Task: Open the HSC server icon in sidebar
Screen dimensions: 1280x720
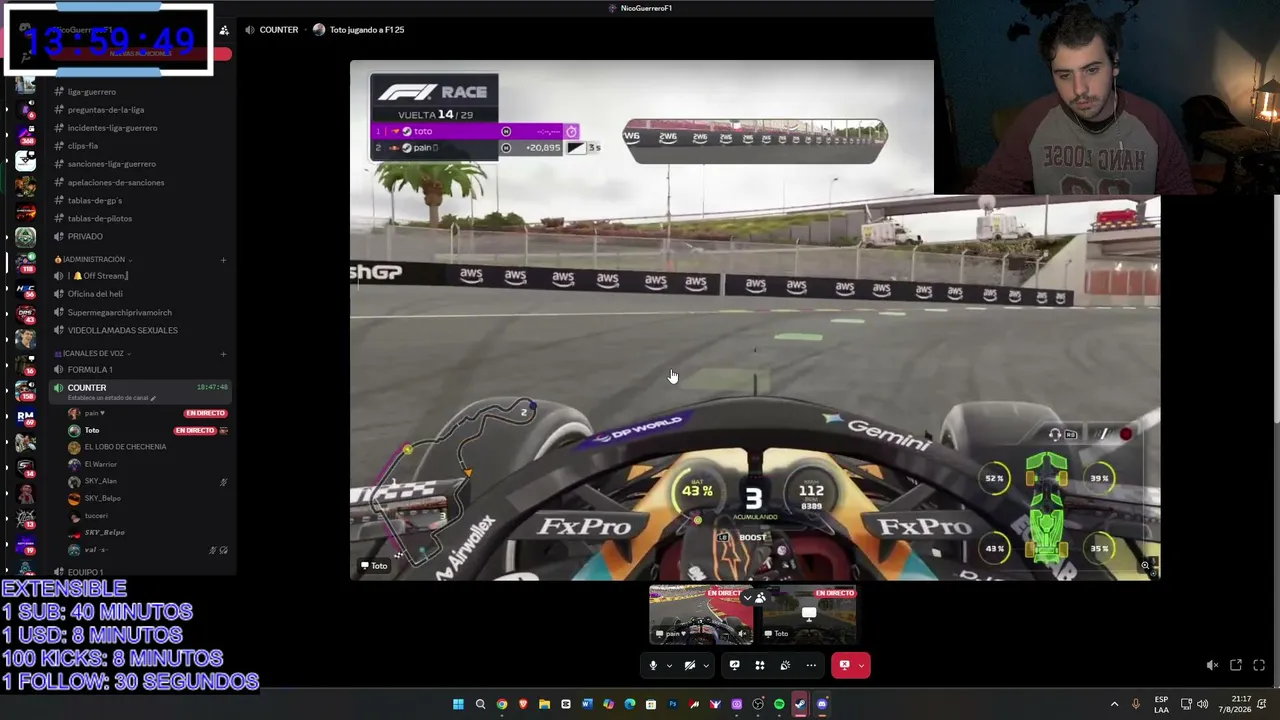Action: pos(26,290)
